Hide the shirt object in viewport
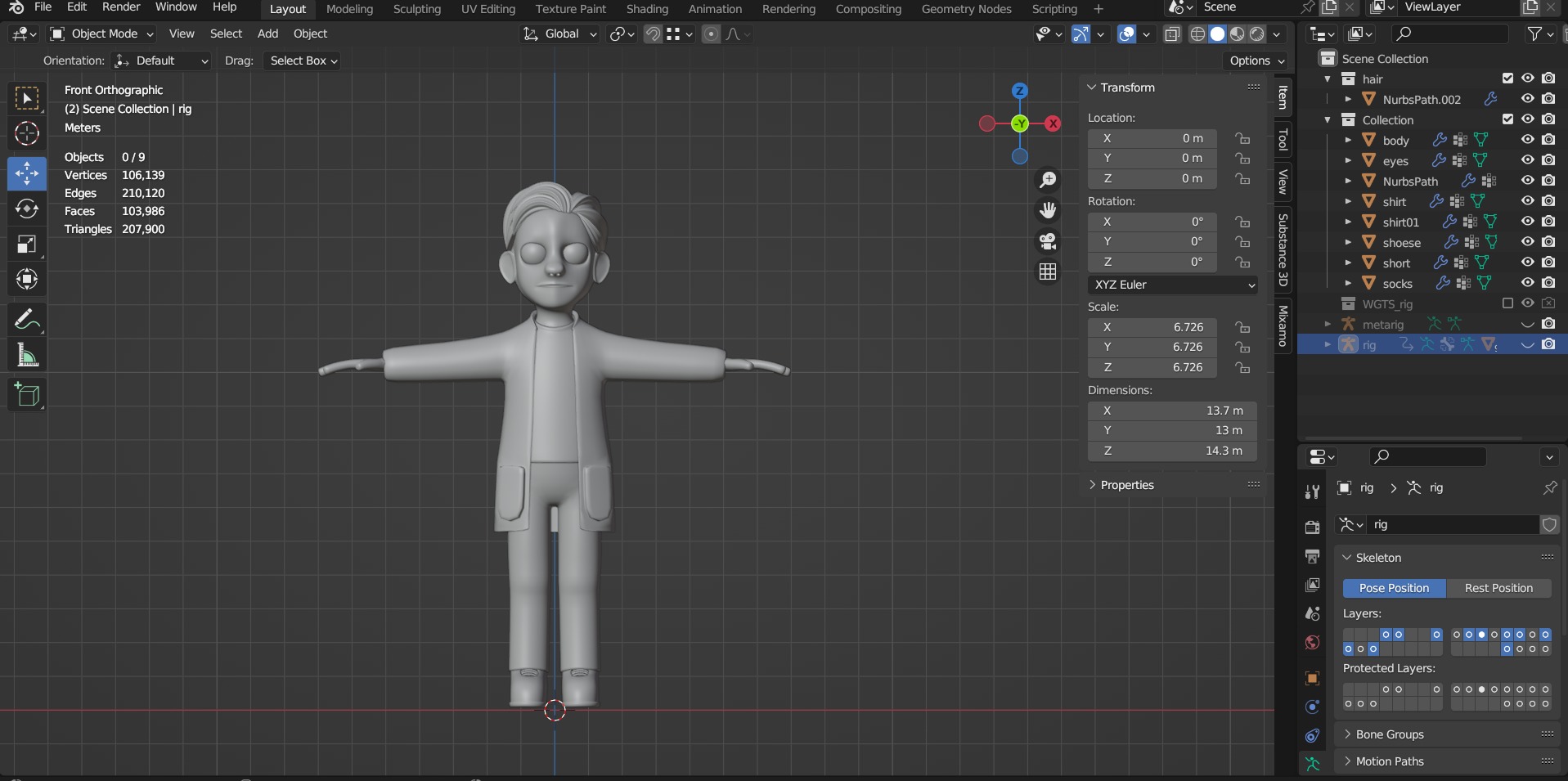The image size is (1568, 781). [1527, 201]
